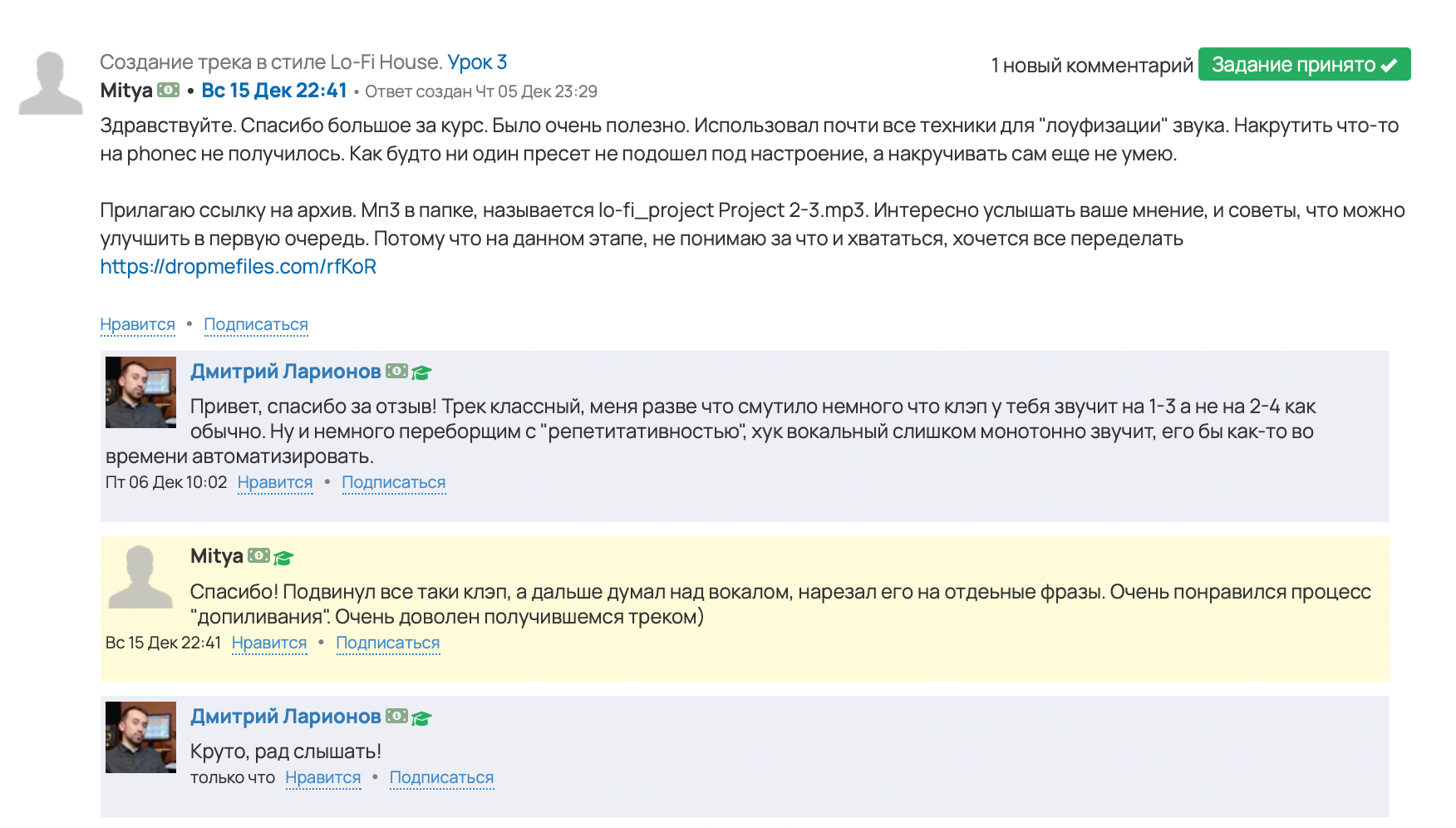The image size is (1456, 828).
Task: Click the money badge in the 'Круто, рад слышать!' comment
Action: click(396, 716)
